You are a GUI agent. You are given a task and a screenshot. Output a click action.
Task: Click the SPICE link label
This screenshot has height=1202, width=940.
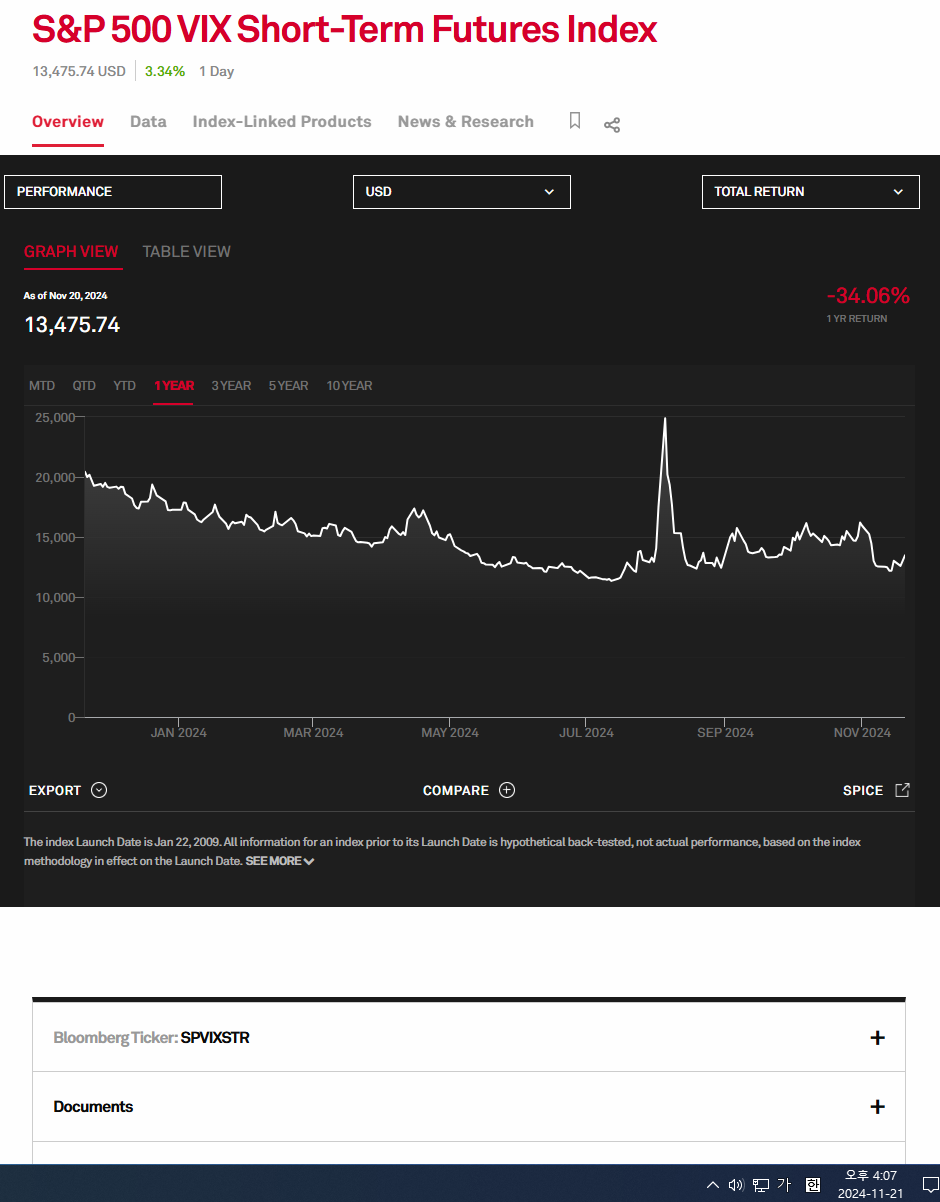[x=863, y=790]
